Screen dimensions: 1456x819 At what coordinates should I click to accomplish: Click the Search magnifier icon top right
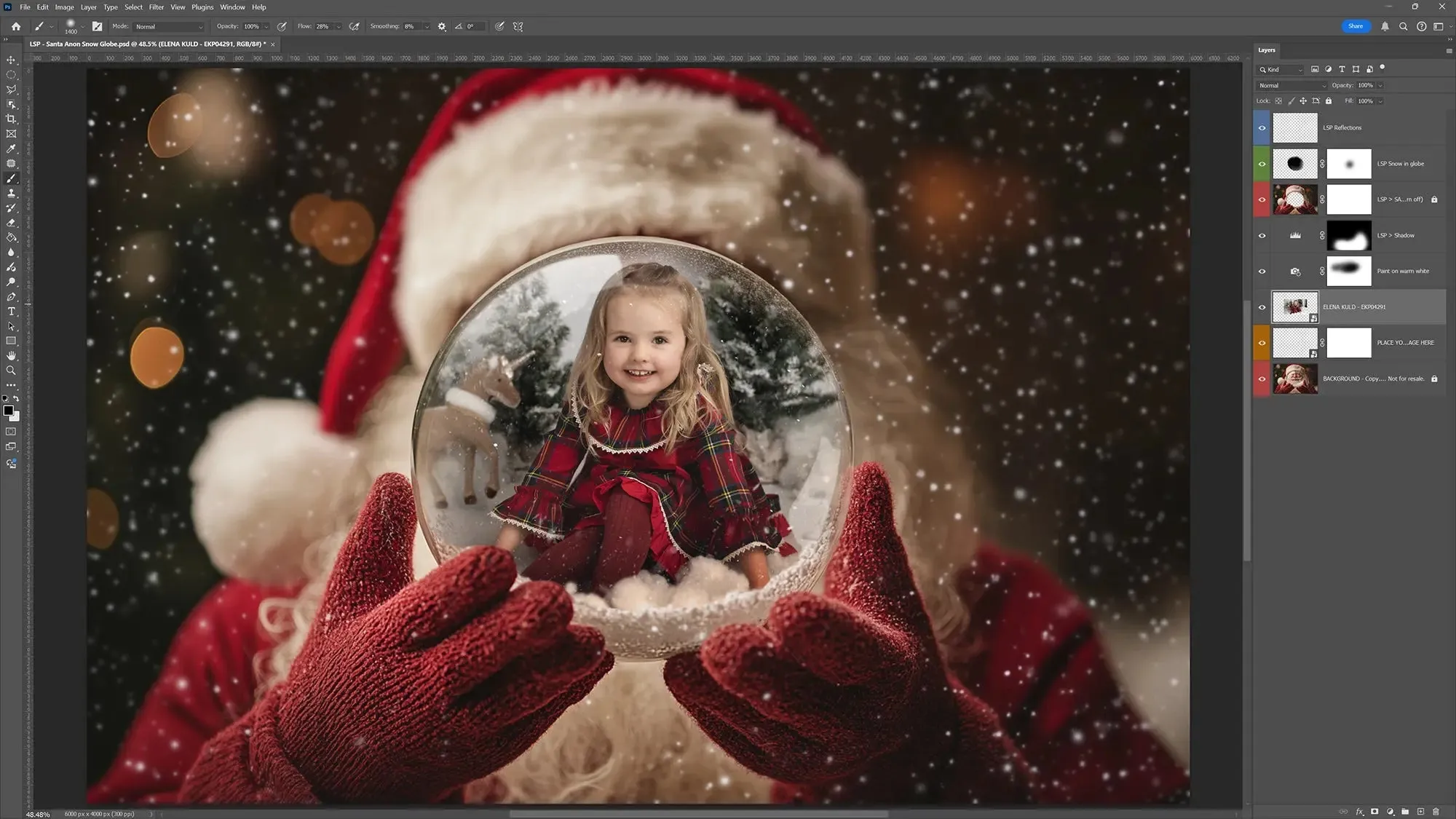[1403, 26]
